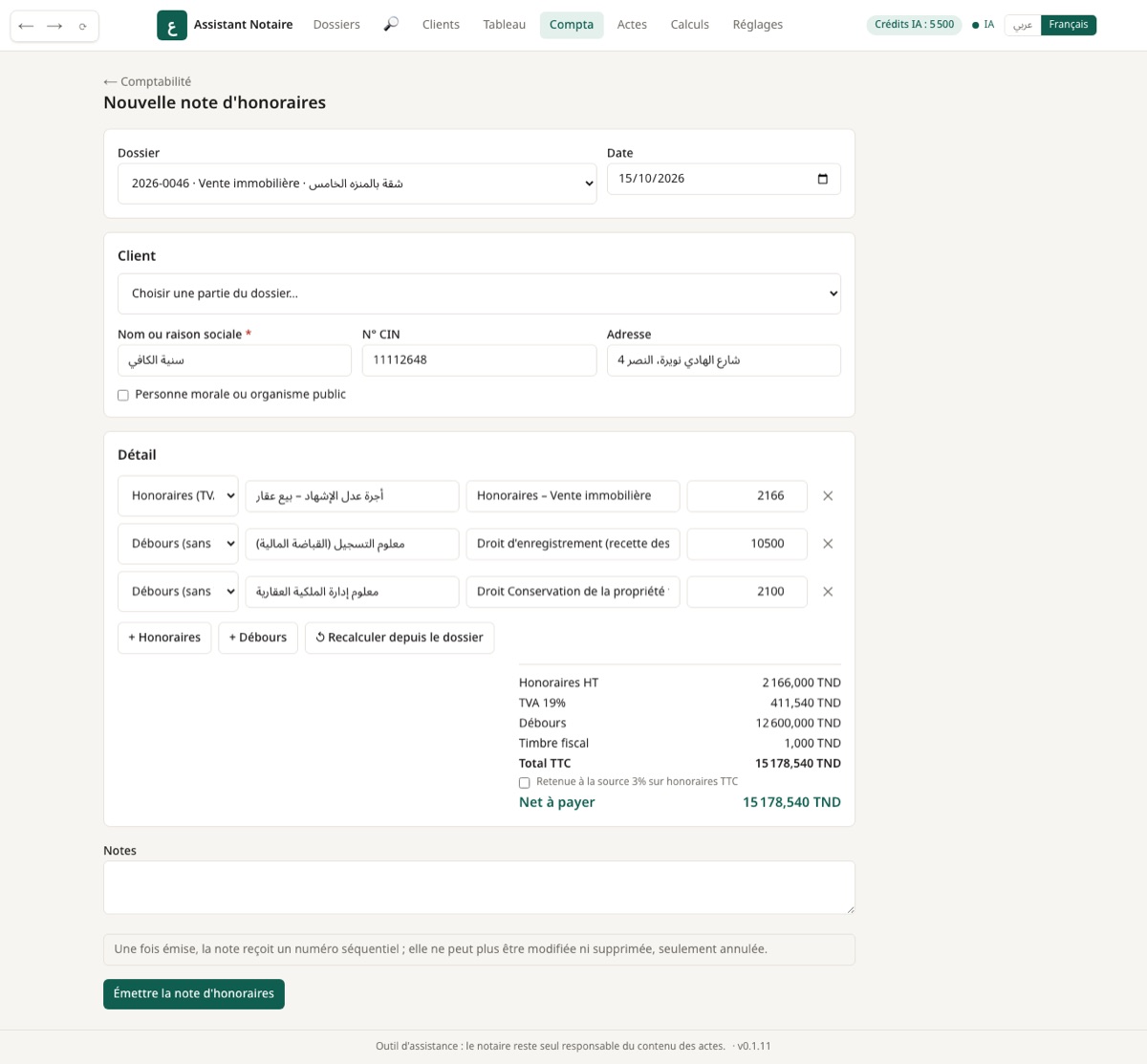
Task: Edit French label Honoraires – Vente immobilière
Action: [573, 496]
